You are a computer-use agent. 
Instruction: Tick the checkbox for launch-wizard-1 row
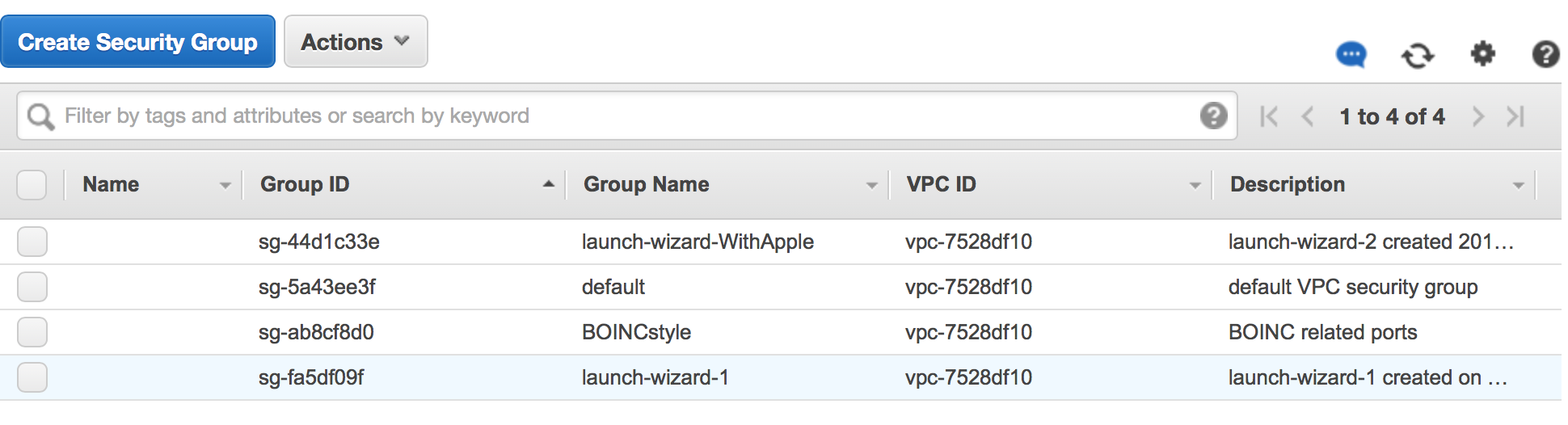tap(32, 377)
